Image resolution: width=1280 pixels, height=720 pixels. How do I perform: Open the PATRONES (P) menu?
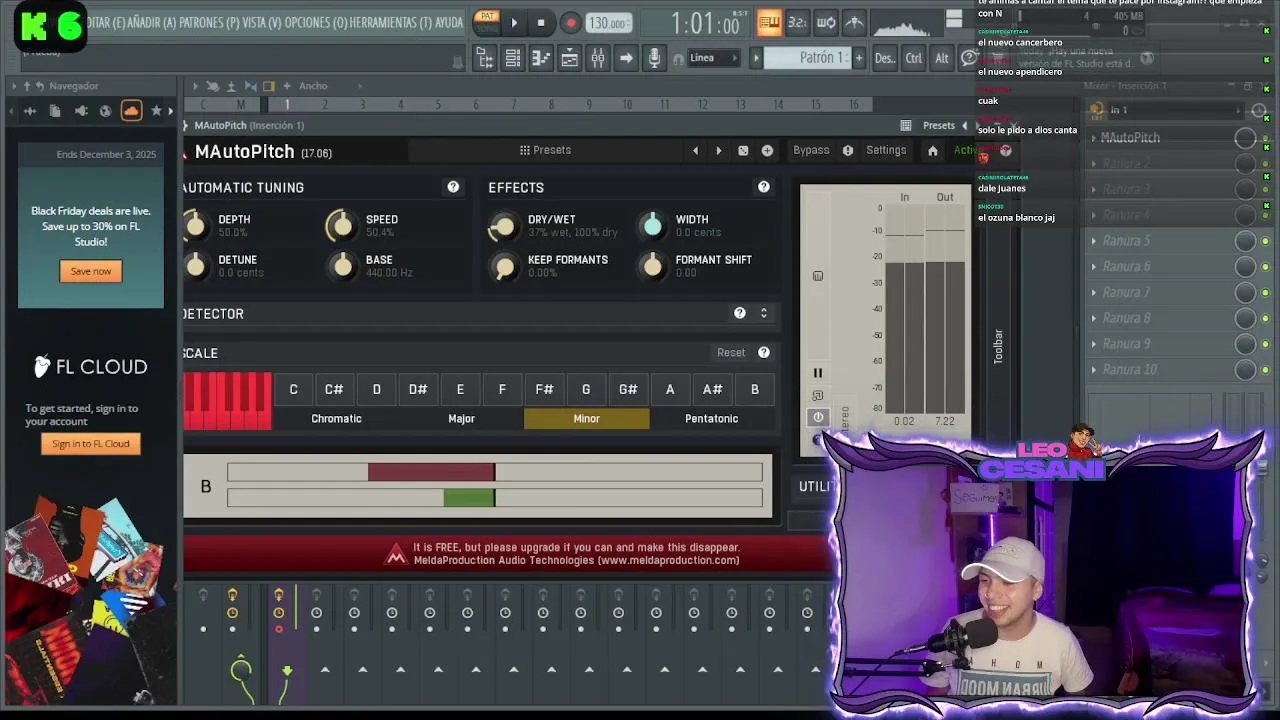click(x=209, y=22)
